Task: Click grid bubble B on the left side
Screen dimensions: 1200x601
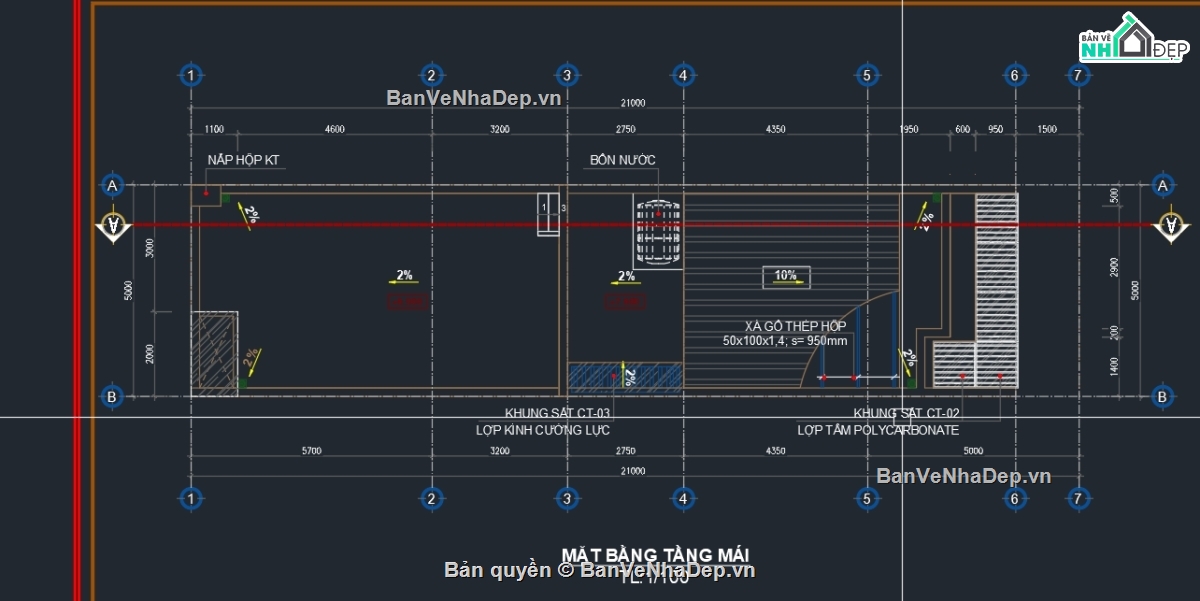Action: (112, 397)
